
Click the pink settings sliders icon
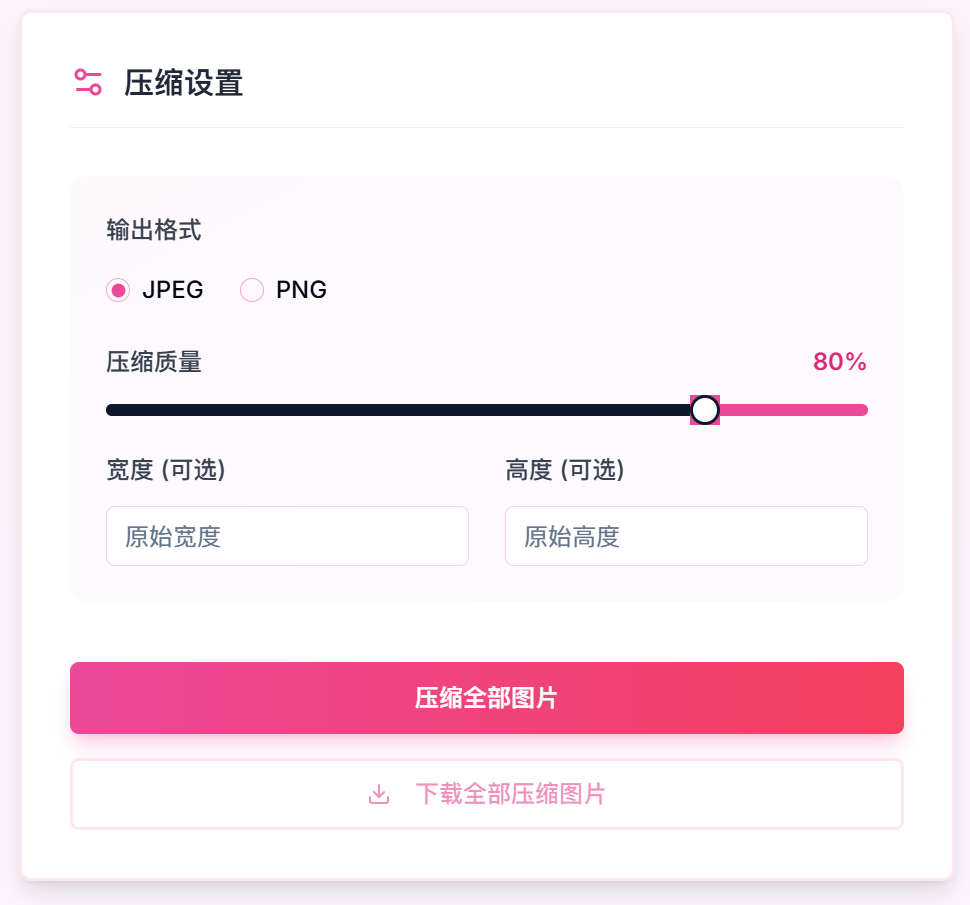coord(88,82)
